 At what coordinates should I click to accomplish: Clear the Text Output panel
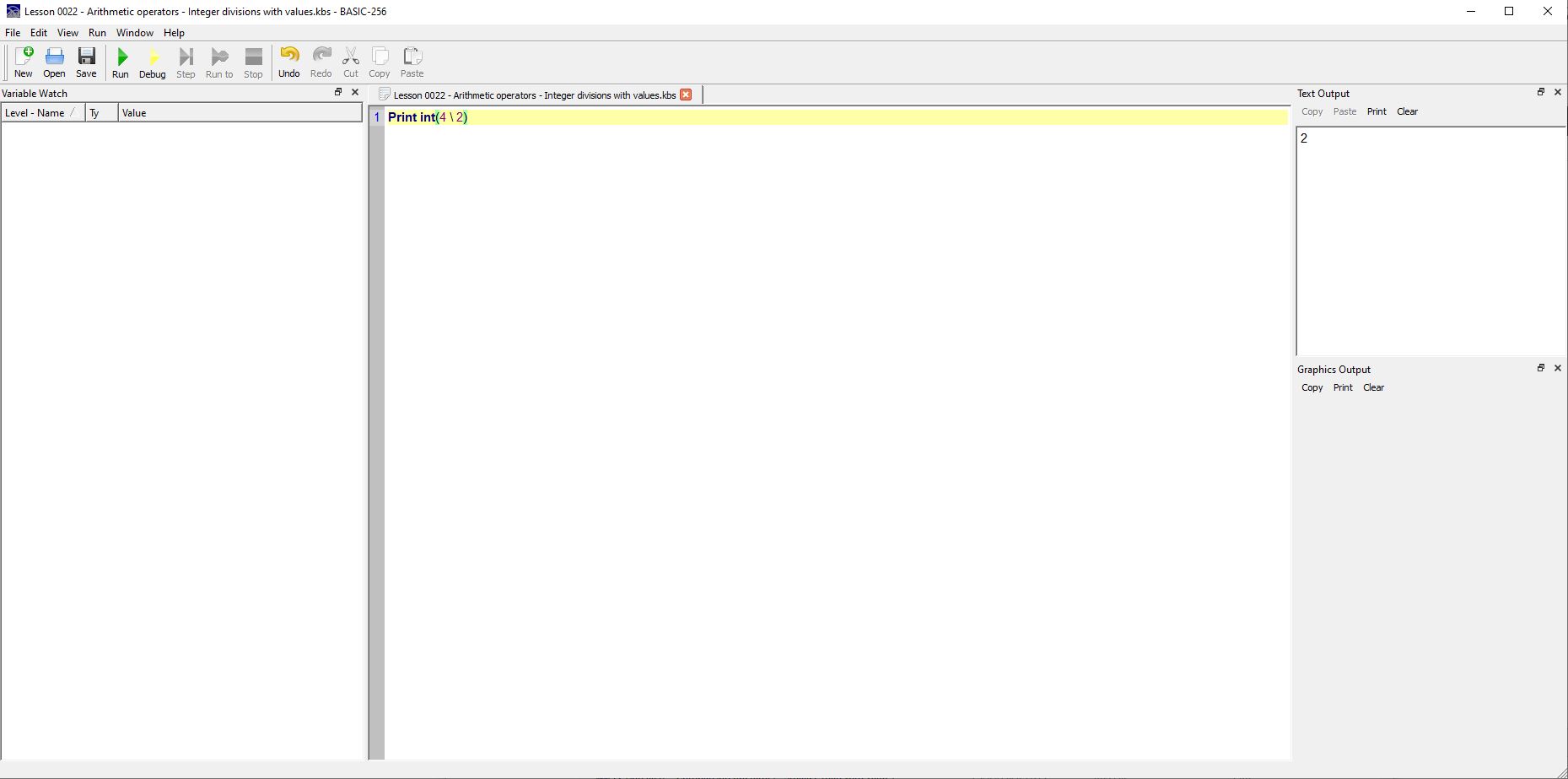pos(1407,111)
